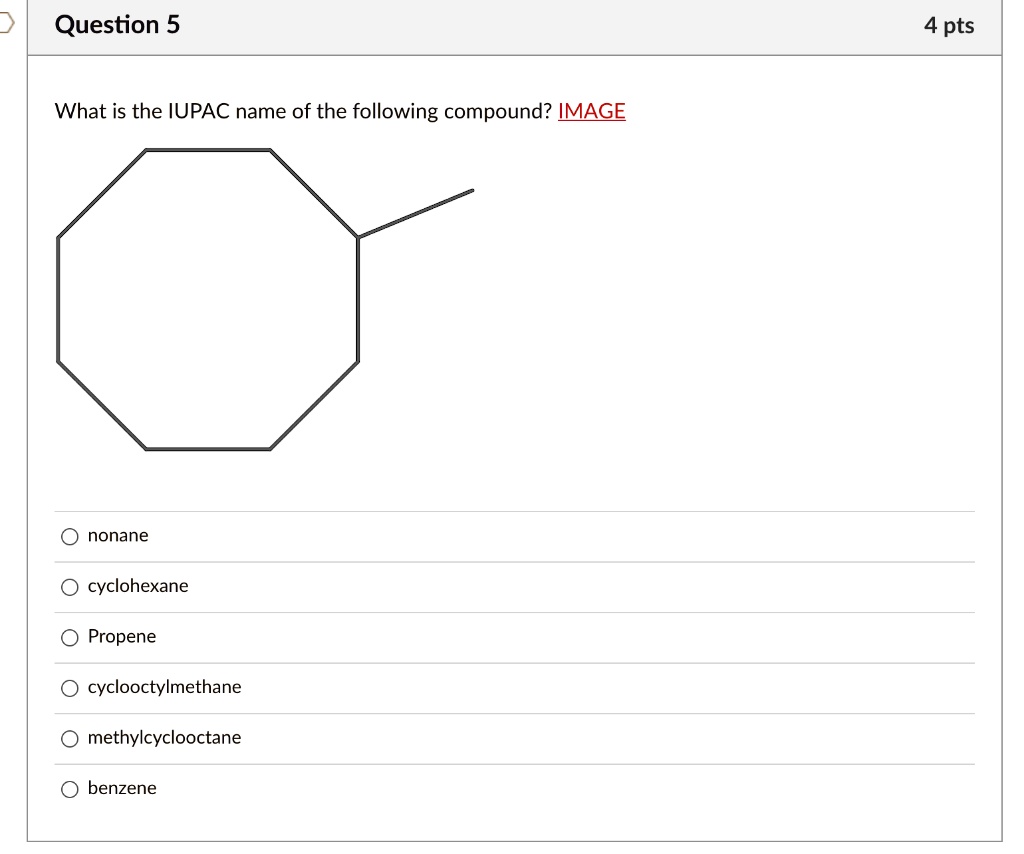
Task: Click the cyclohexane answer label text
Action: (138, 587)
